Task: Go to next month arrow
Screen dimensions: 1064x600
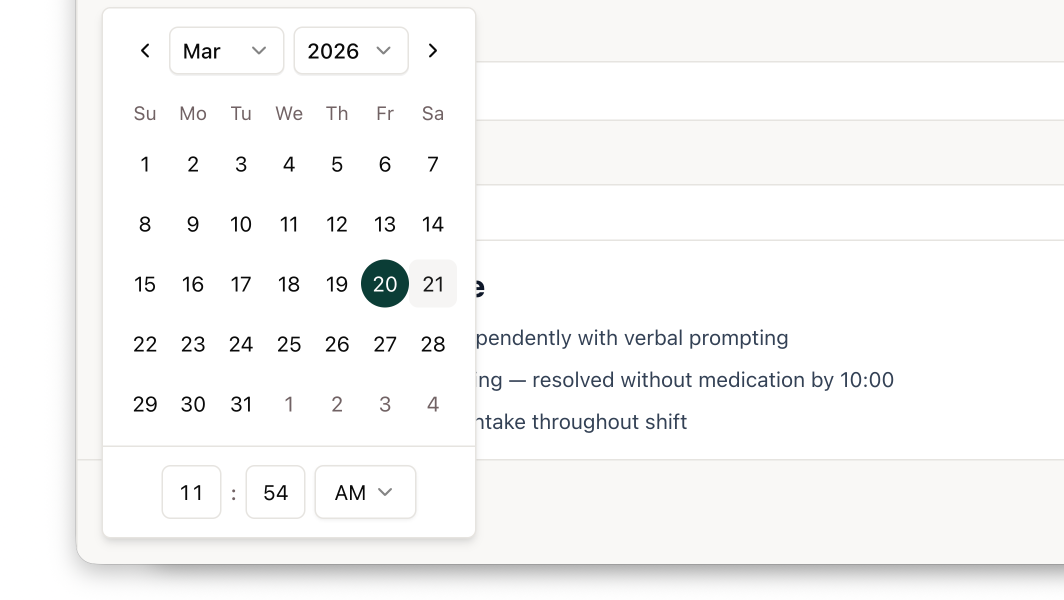Action: point(433,51)
